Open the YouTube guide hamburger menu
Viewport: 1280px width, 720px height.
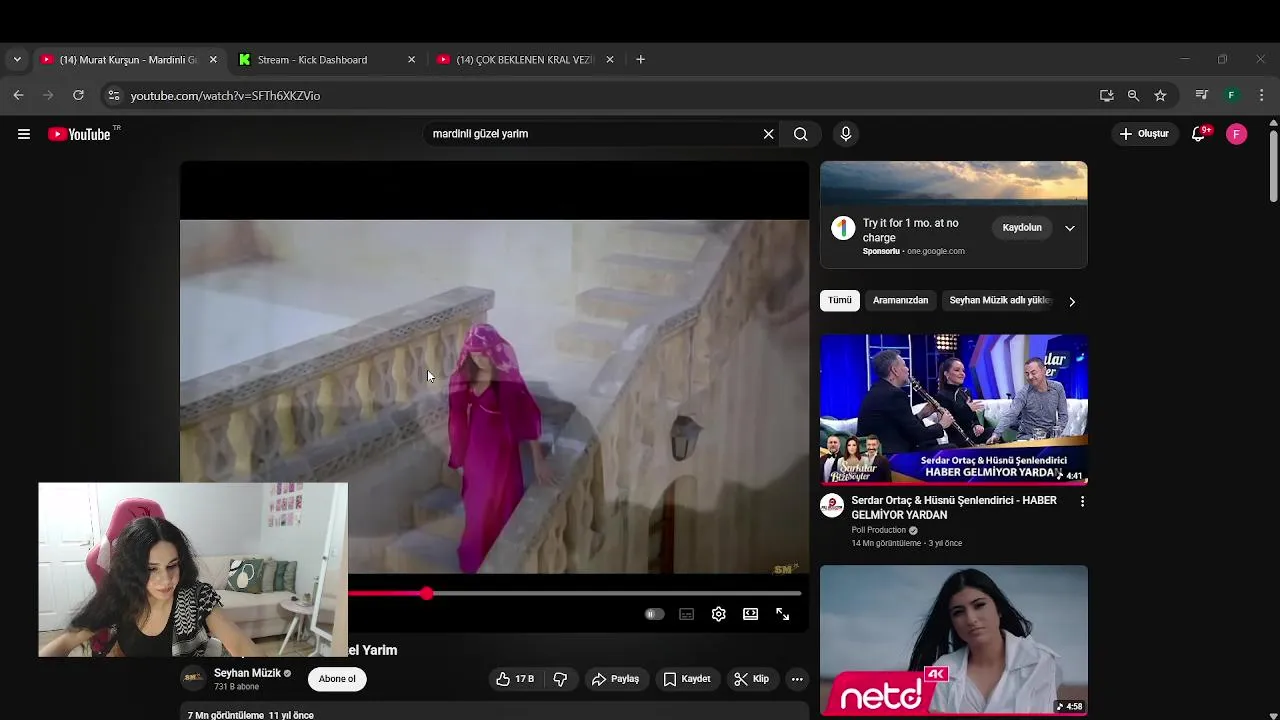click(24, 134)
